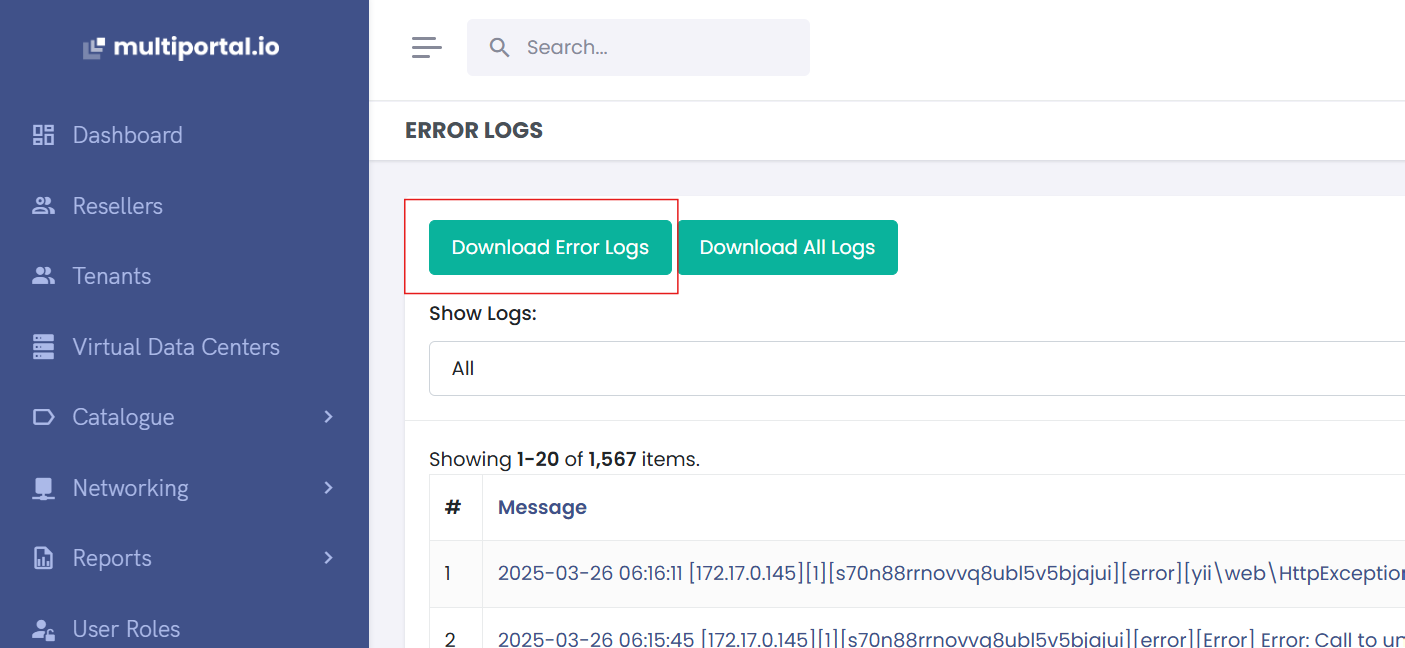
Task: Click the User Roles lock icon
Action: pyautogui.click(x=43, y=629)
